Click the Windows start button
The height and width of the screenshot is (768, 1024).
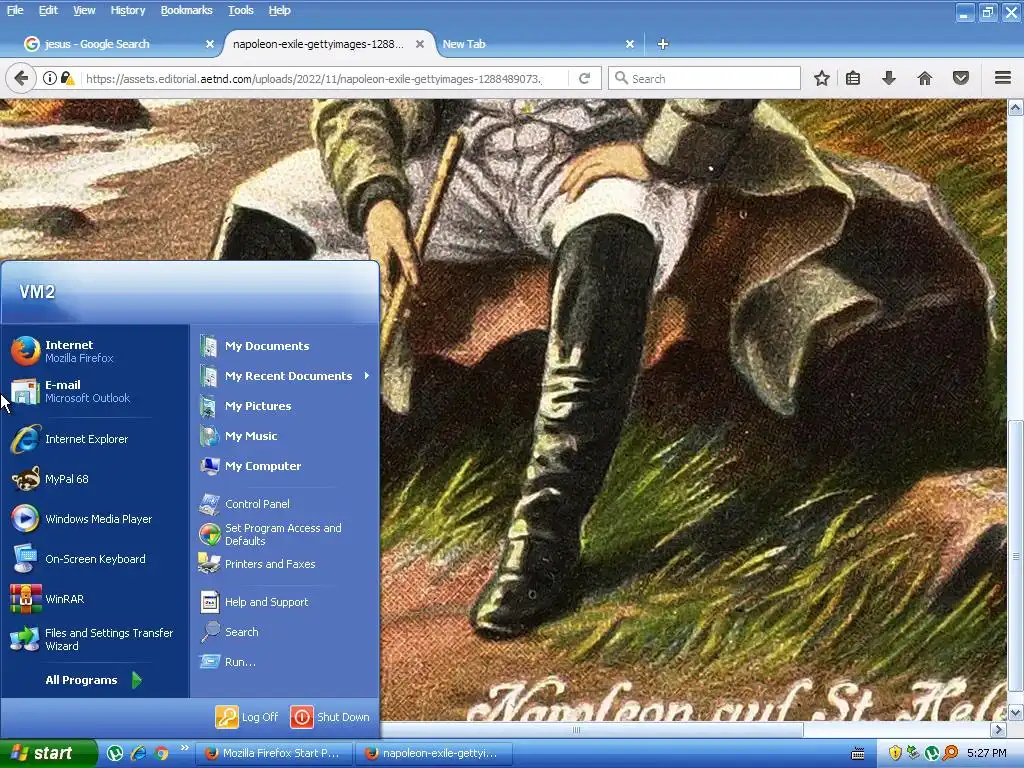click(x=48, y=753)
